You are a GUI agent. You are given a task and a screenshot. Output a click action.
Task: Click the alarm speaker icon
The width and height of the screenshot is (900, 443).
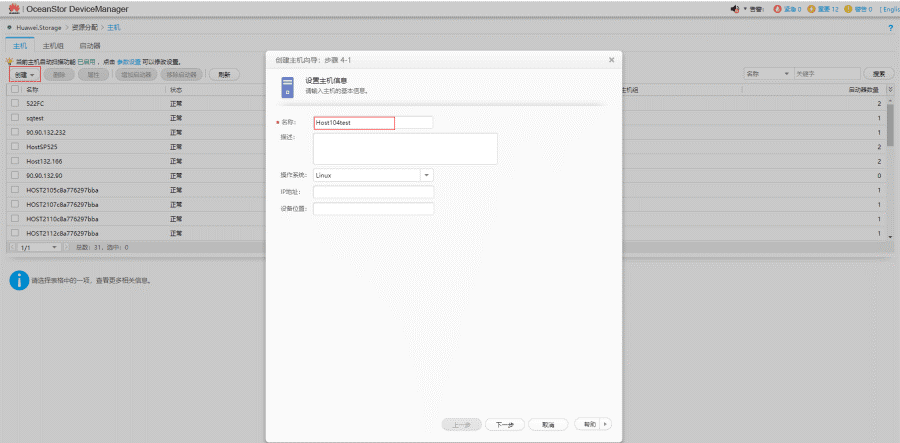(x=735, y=9)
